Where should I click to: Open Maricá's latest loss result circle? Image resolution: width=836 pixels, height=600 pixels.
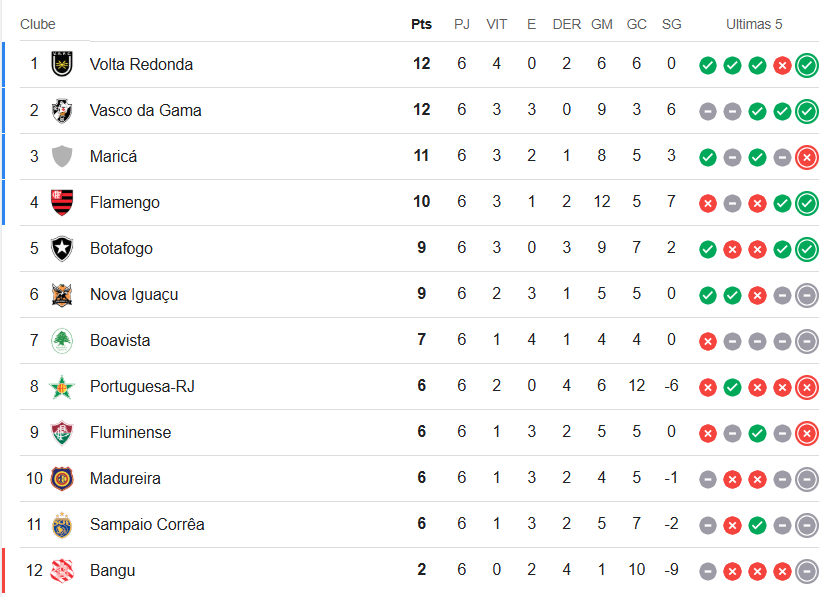(807, 158)
